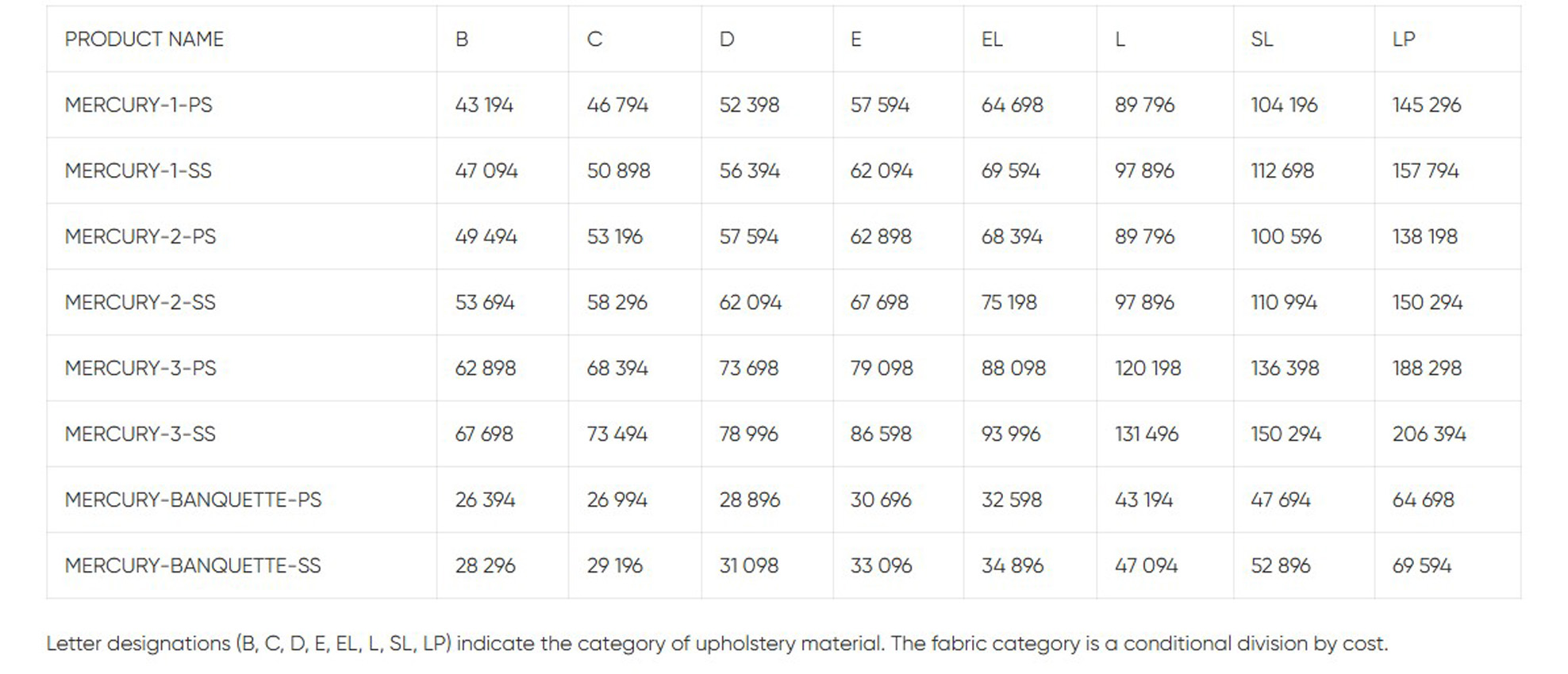Click MERCURY-2-PS price in column D
1568x674 pixels.
coord(749,236)
